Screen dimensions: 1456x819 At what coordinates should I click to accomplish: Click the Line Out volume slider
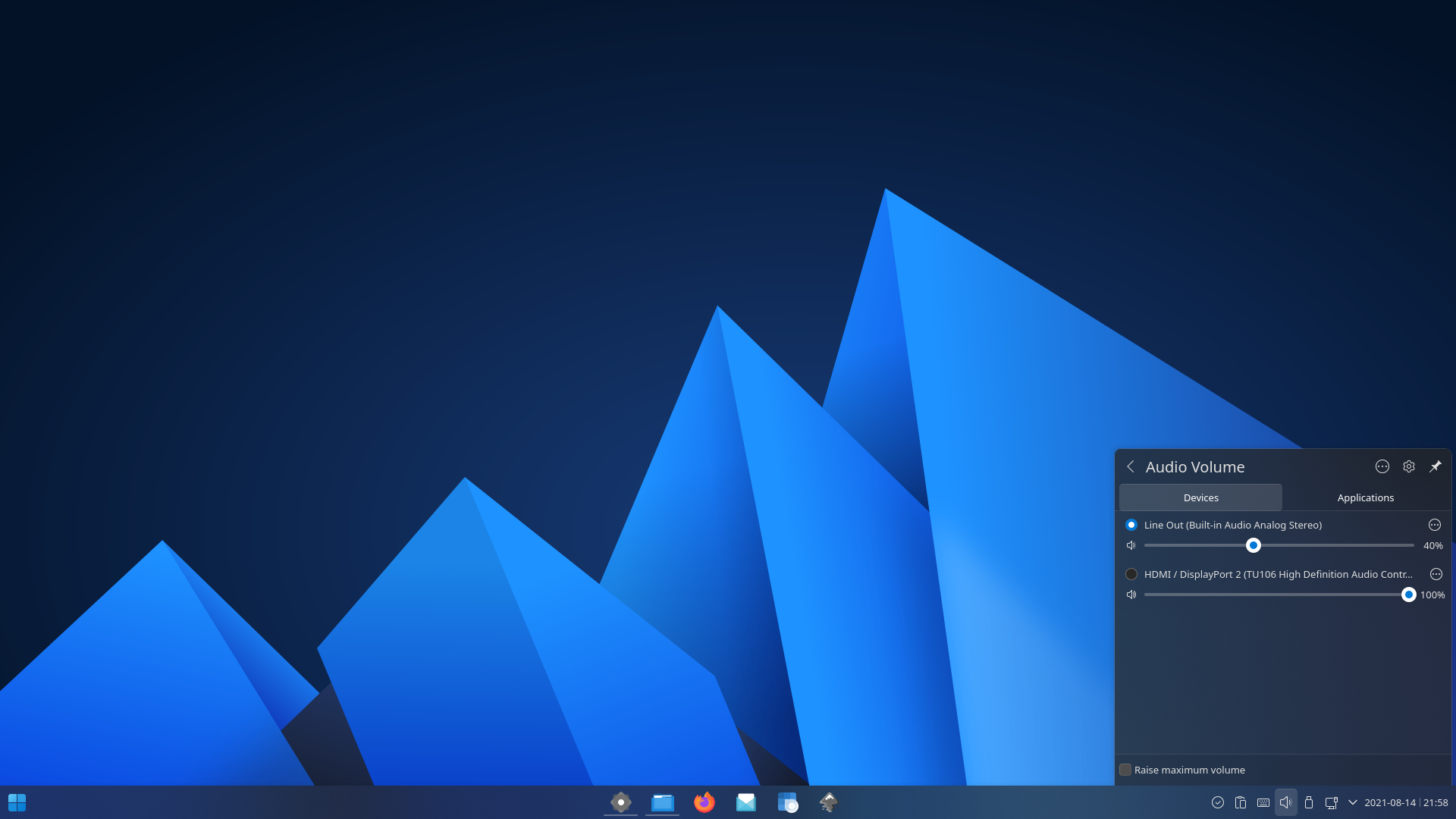point(1279,545)
